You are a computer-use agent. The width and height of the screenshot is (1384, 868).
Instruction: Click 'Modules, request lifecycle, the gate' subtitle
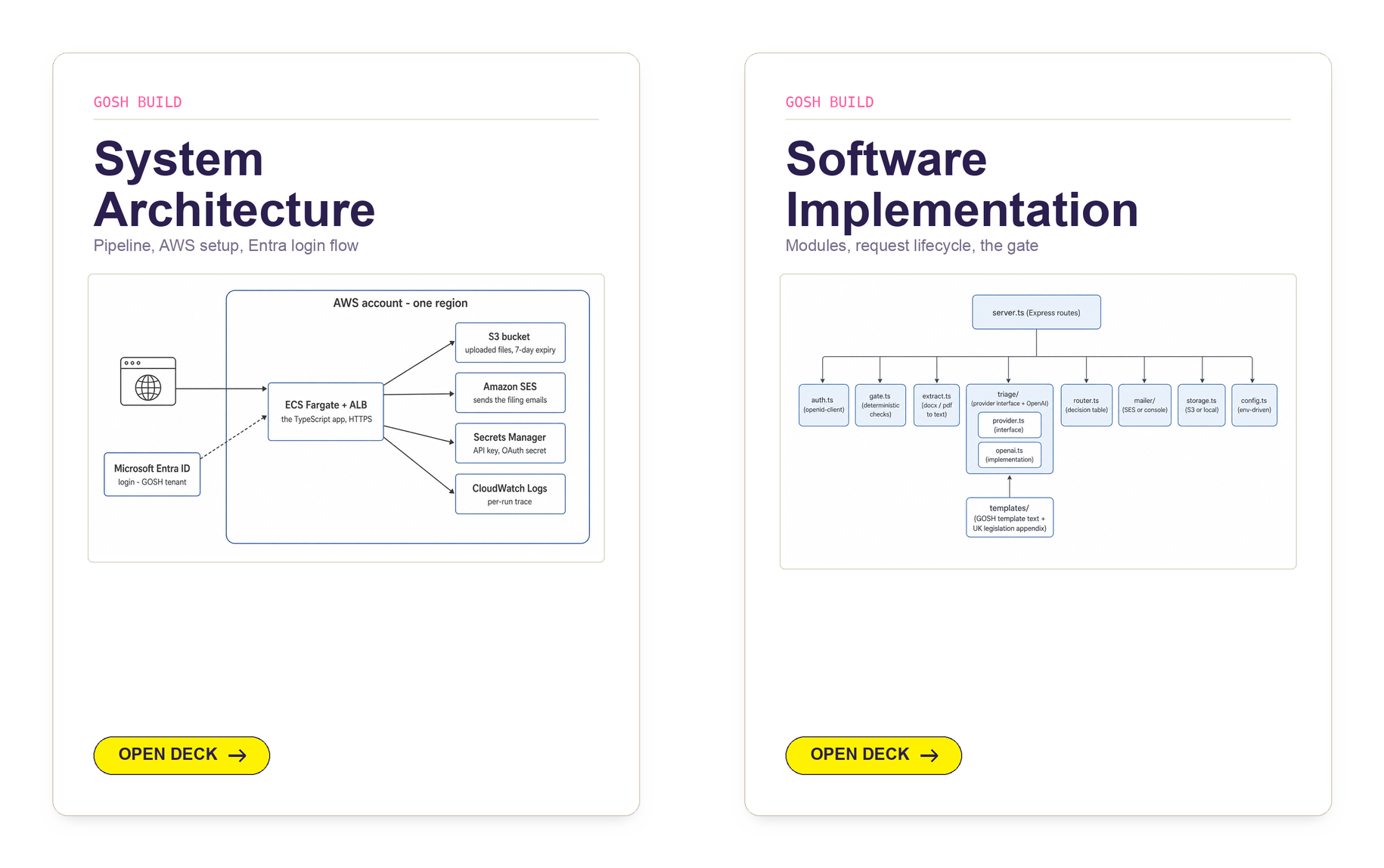tap(912, 246)
